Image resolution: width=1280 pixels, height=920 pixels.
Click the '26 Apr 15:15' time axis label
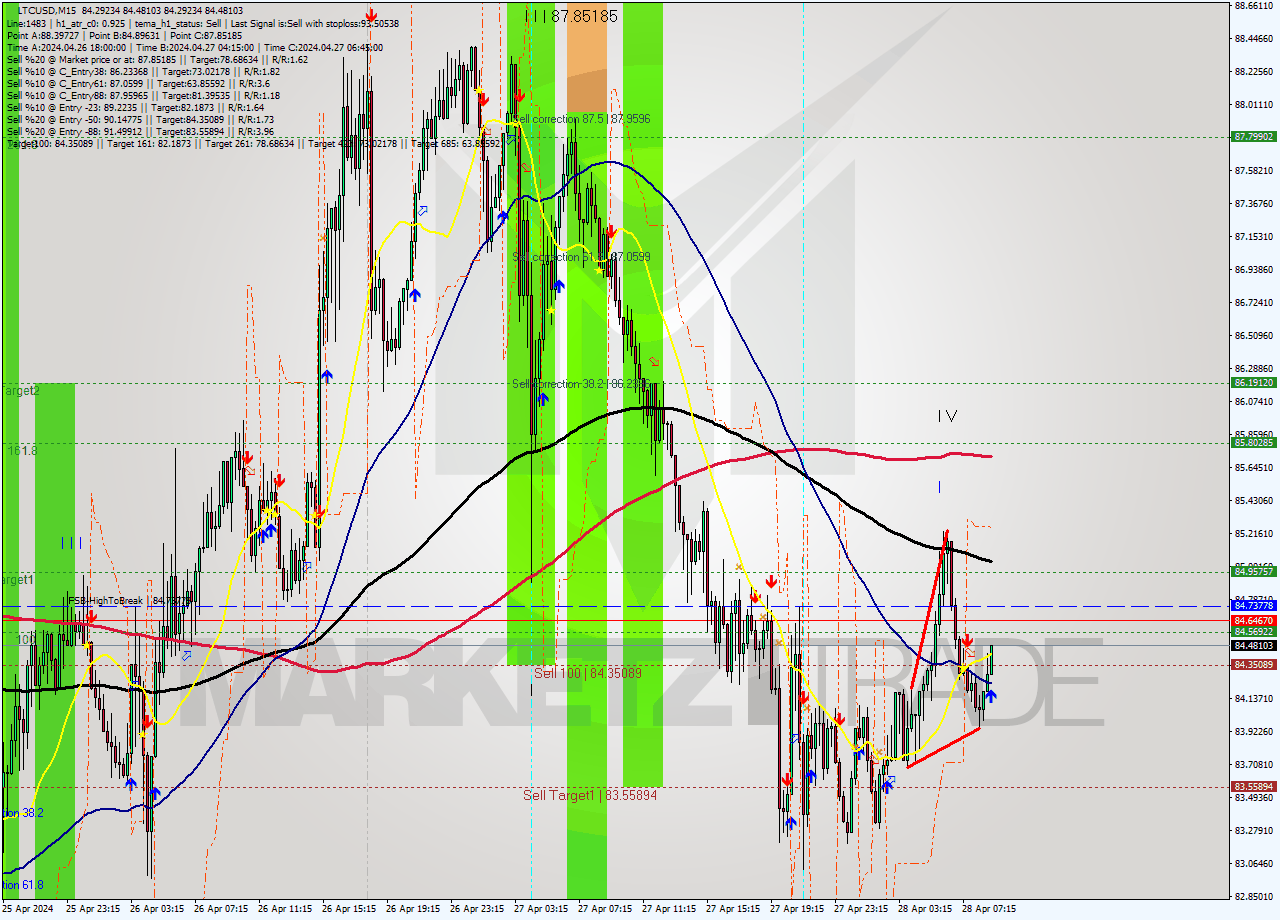pos(349,909)
